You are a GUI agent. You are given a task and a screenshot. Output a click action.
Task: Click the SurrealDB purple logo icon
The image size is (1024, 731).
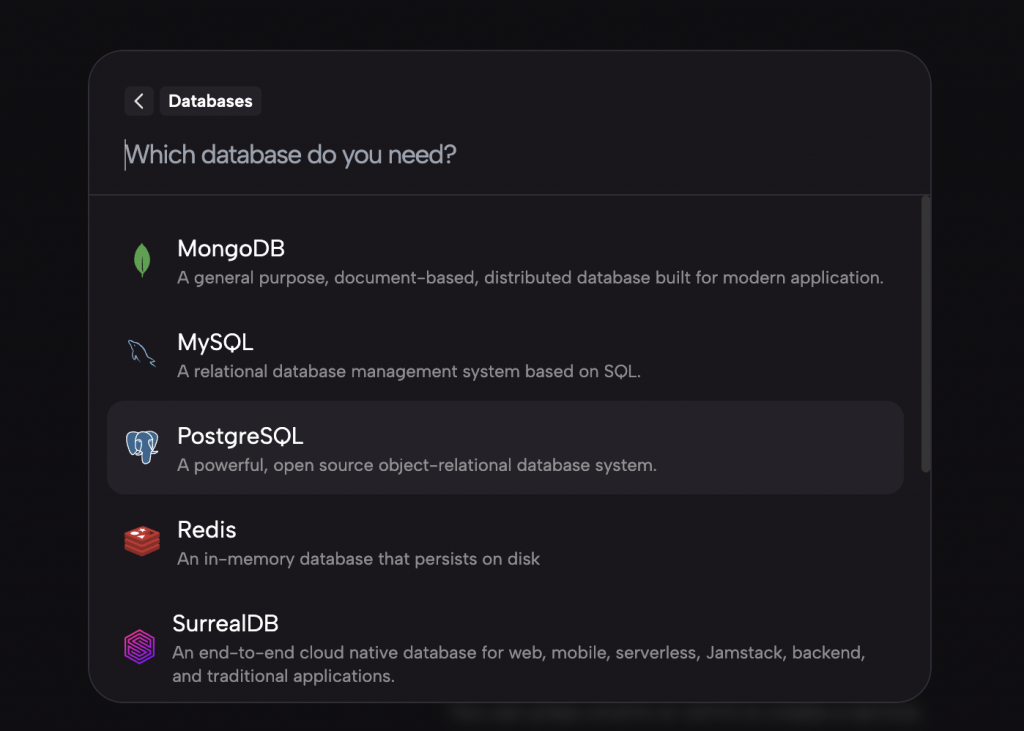139,646
